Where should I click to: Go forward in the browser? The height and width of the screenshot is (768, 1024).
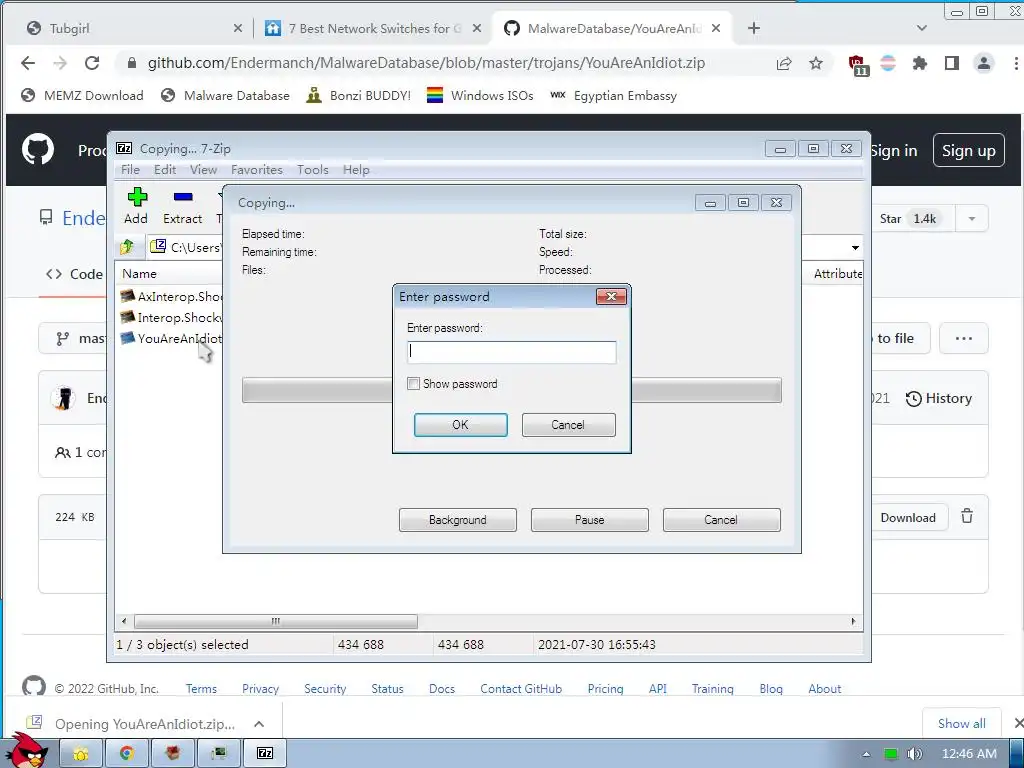click(x=60, y=63)
